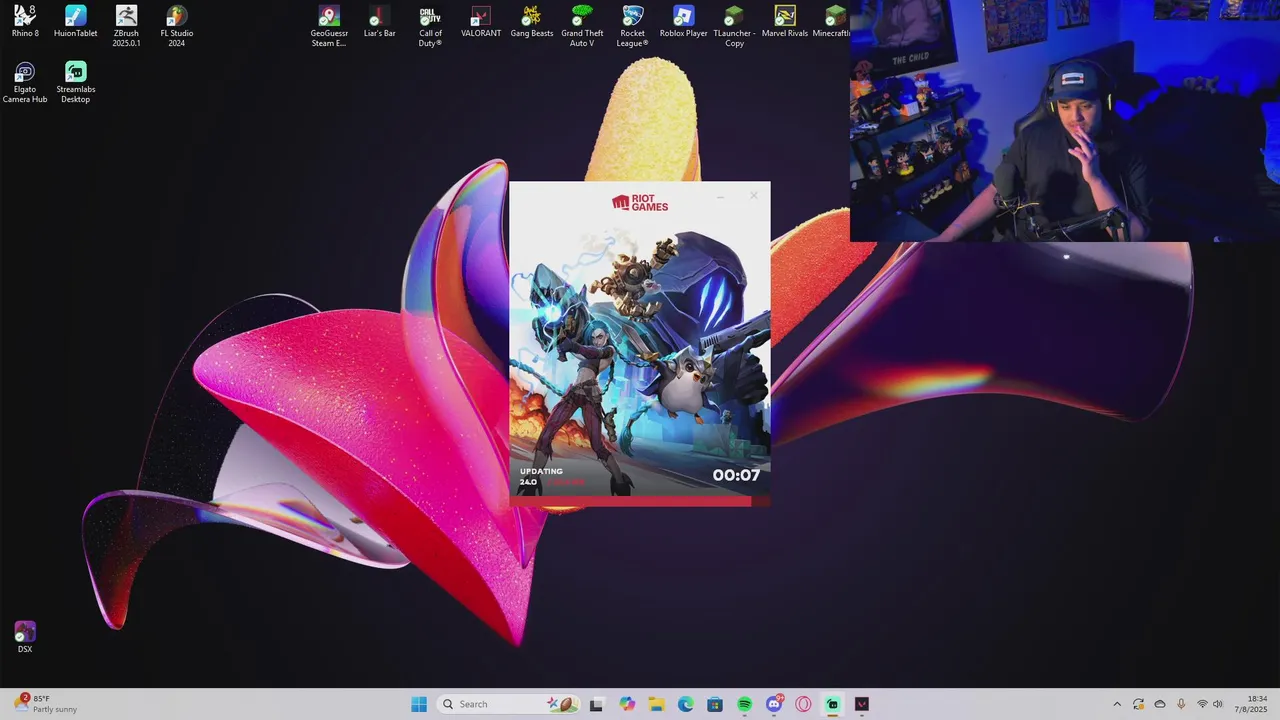The height and width of the screenshot is (720, 1280).
Task: Click the taskbar Search box
Action: (508, 704)
